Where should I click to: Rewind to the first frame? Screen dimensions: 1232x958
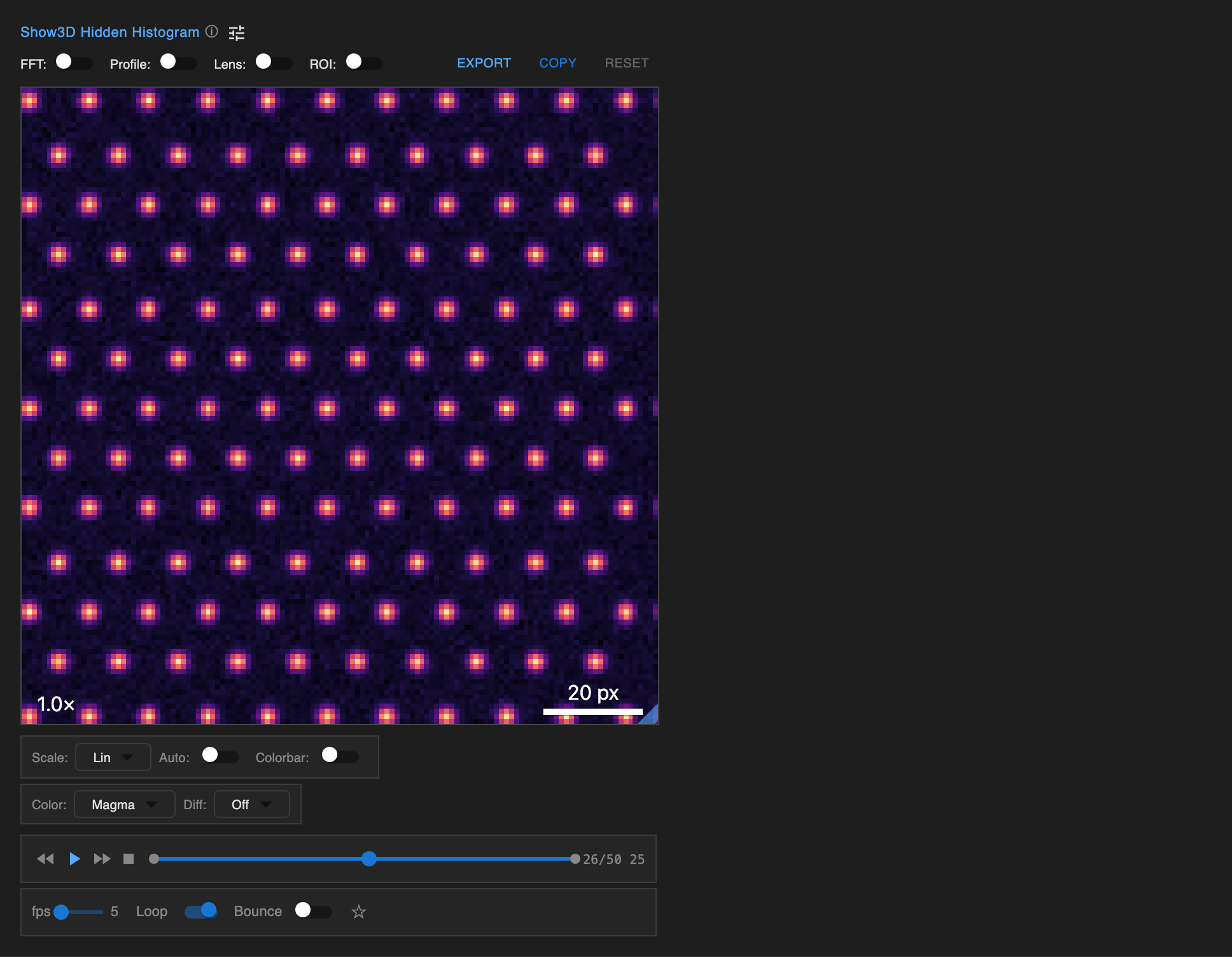pos(45,859)
